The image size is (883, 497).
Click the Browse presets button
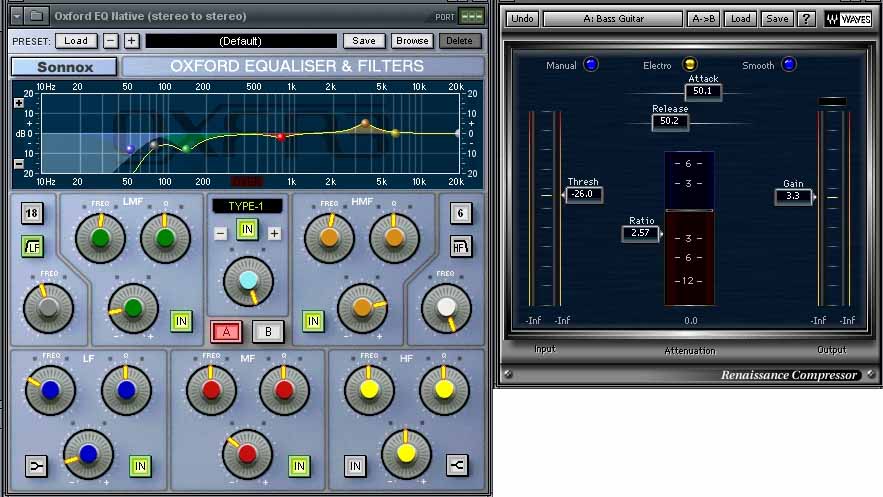click(x=412, y=41)
